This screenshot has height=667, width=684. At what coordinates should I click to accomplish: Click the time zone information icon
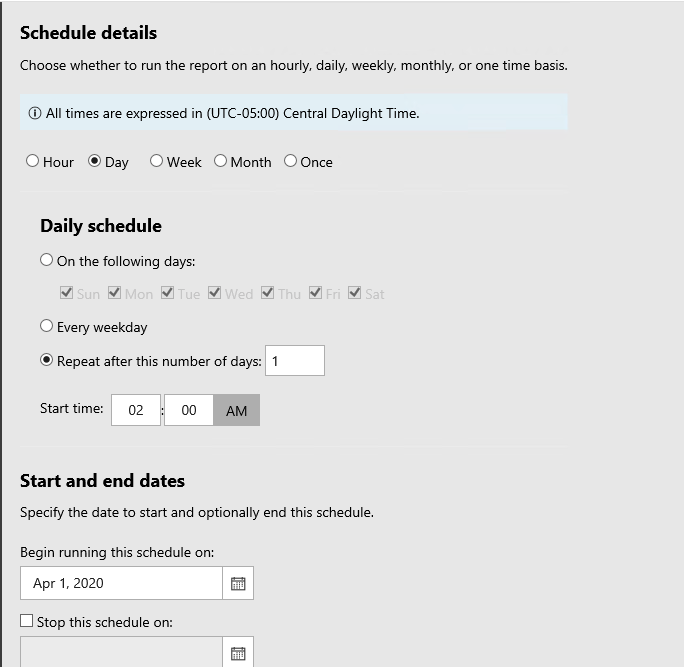pos(36,113)
